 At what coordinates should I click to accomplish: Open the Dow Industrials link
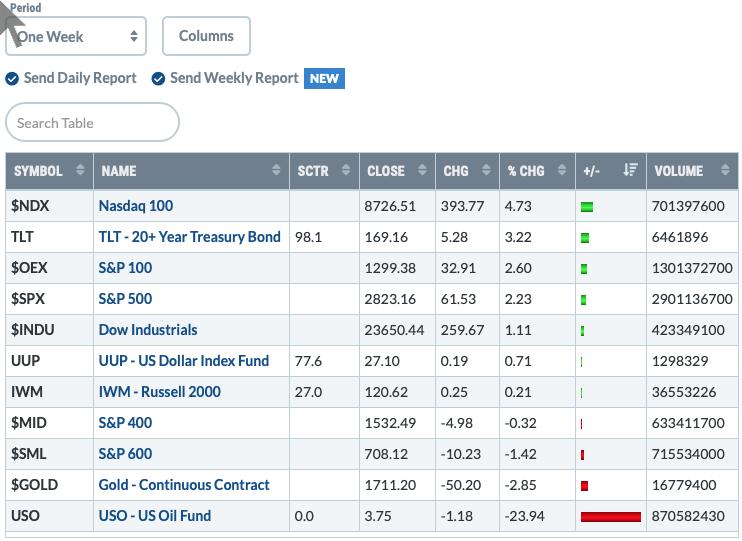click(148, 330)
